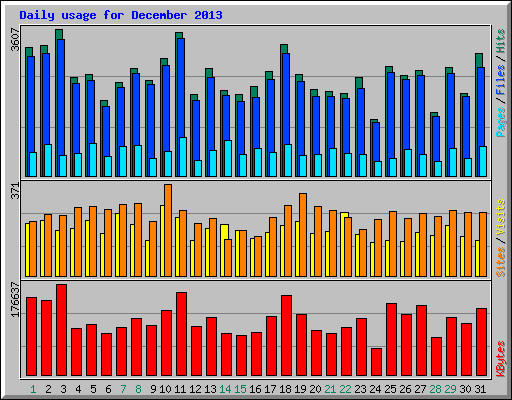This screenshot has height=400, width=512.
Task: Select the blue files bar for day 18
Action: [x=286, y=99]
